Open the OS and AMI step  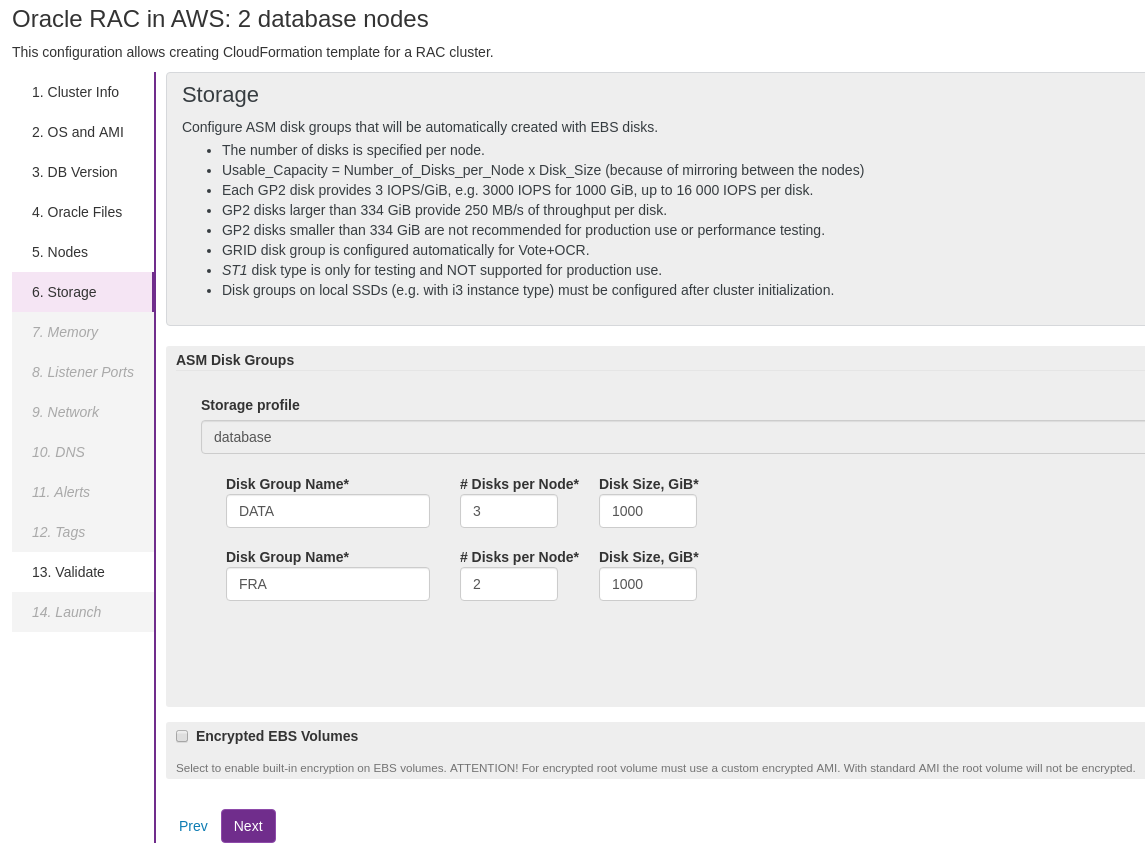(x=78, y=132)
